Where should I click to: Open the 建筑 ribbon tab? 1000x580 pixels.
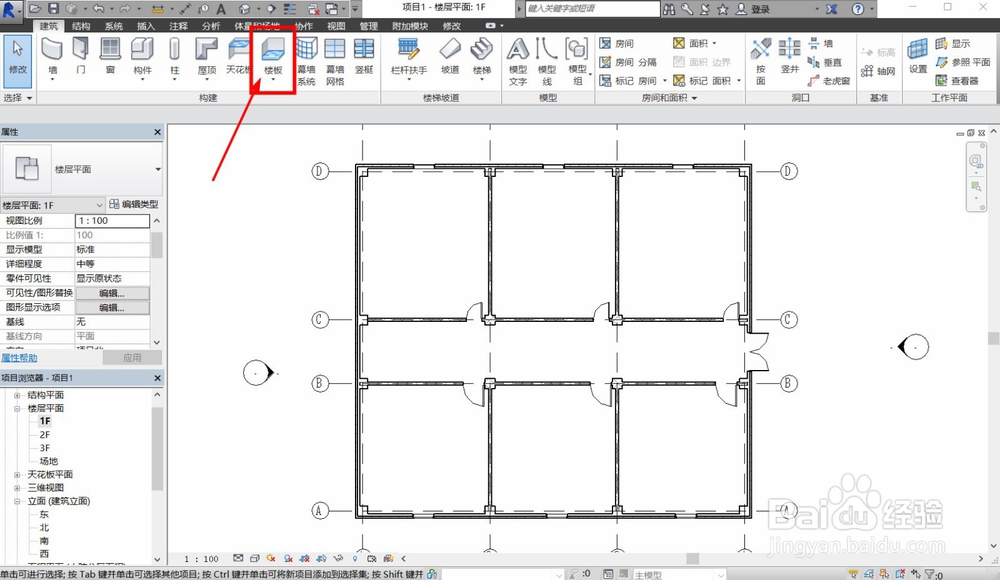pos(48,26)
